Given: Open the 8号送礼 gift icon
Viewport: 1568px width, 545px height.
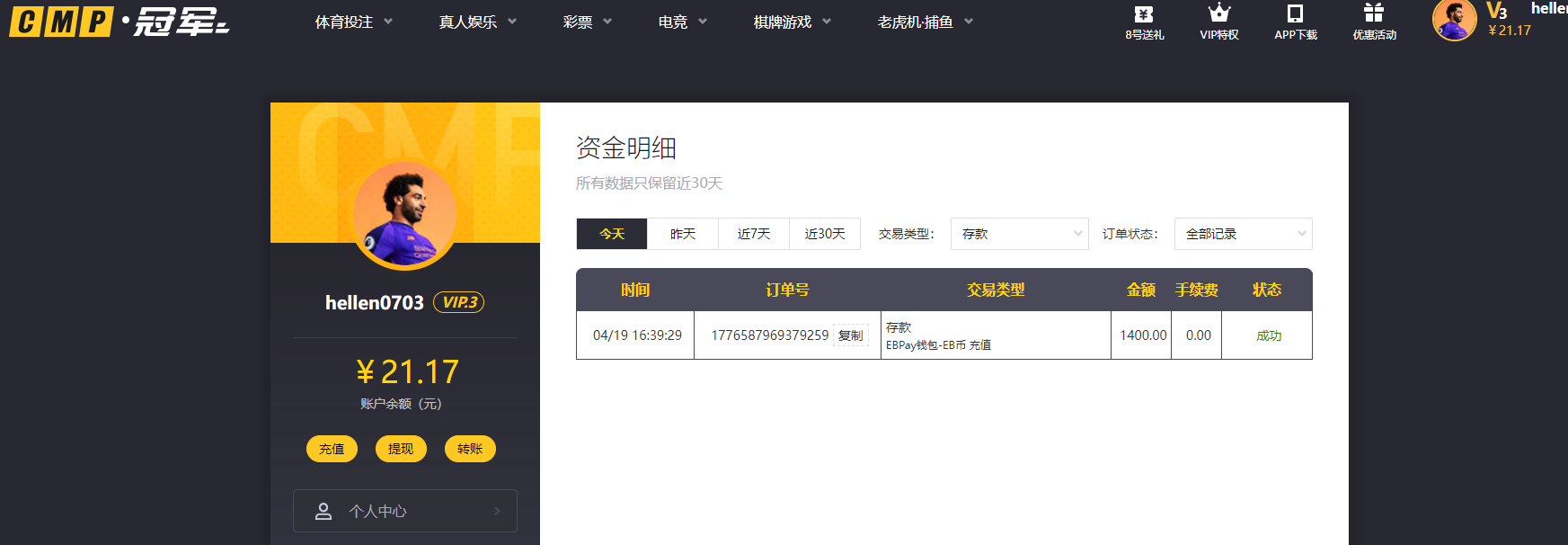Looking at the screenshot, I should click(1144, 14).
